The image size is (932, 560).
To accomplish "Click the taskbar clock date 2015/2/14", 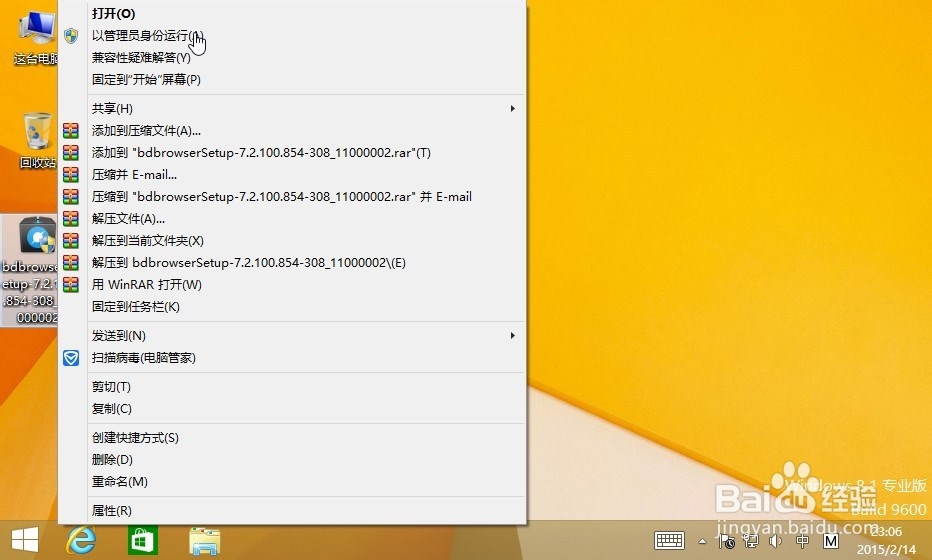I will pos(886,550).
